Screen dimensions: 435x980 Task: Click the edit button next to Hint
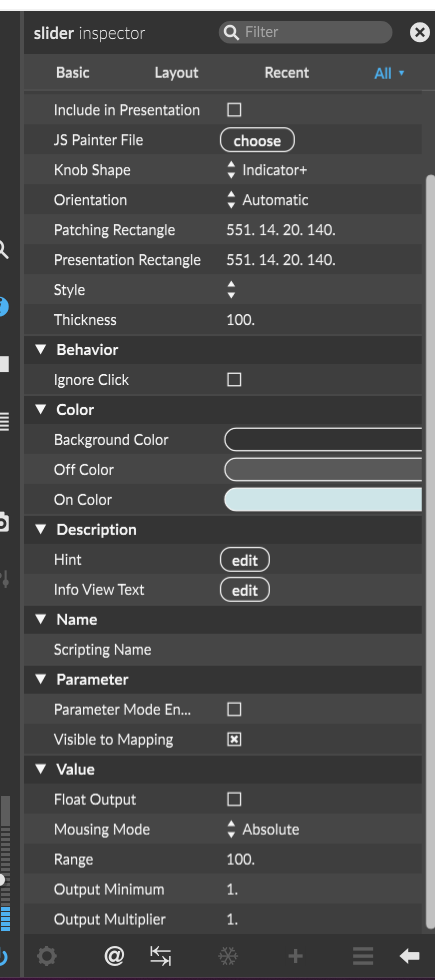(x=244, y=560)
